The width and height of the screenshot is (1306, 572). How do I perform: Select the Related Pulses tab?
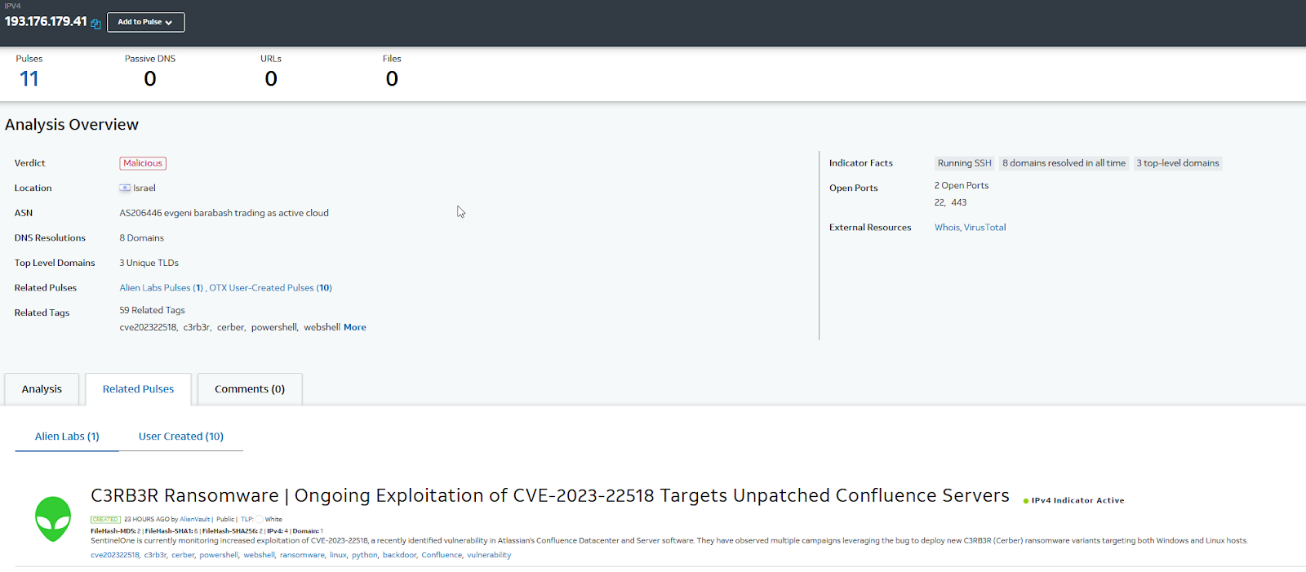click(138, 389)
